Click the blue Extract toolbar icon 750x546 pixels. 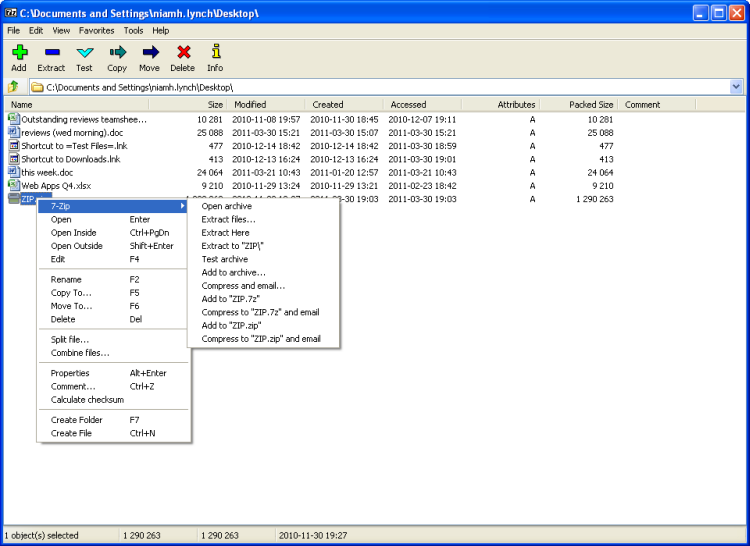[51, 53]
